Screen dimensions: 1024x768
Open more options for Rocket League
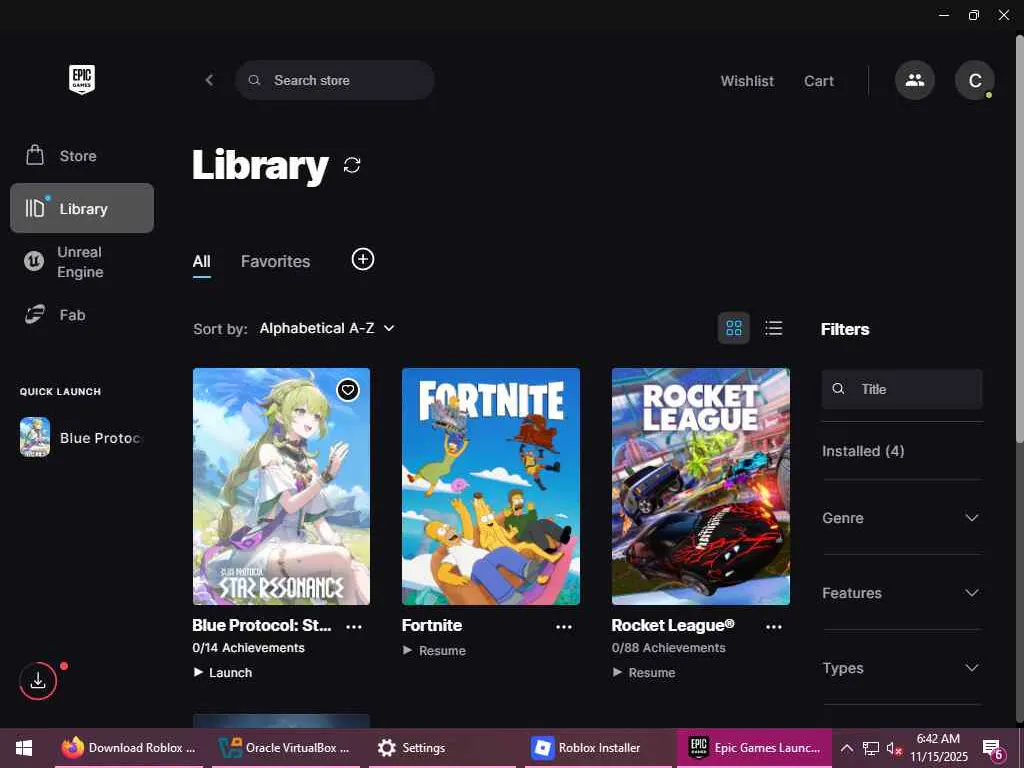pyautogui.click(x=774, y=627)
